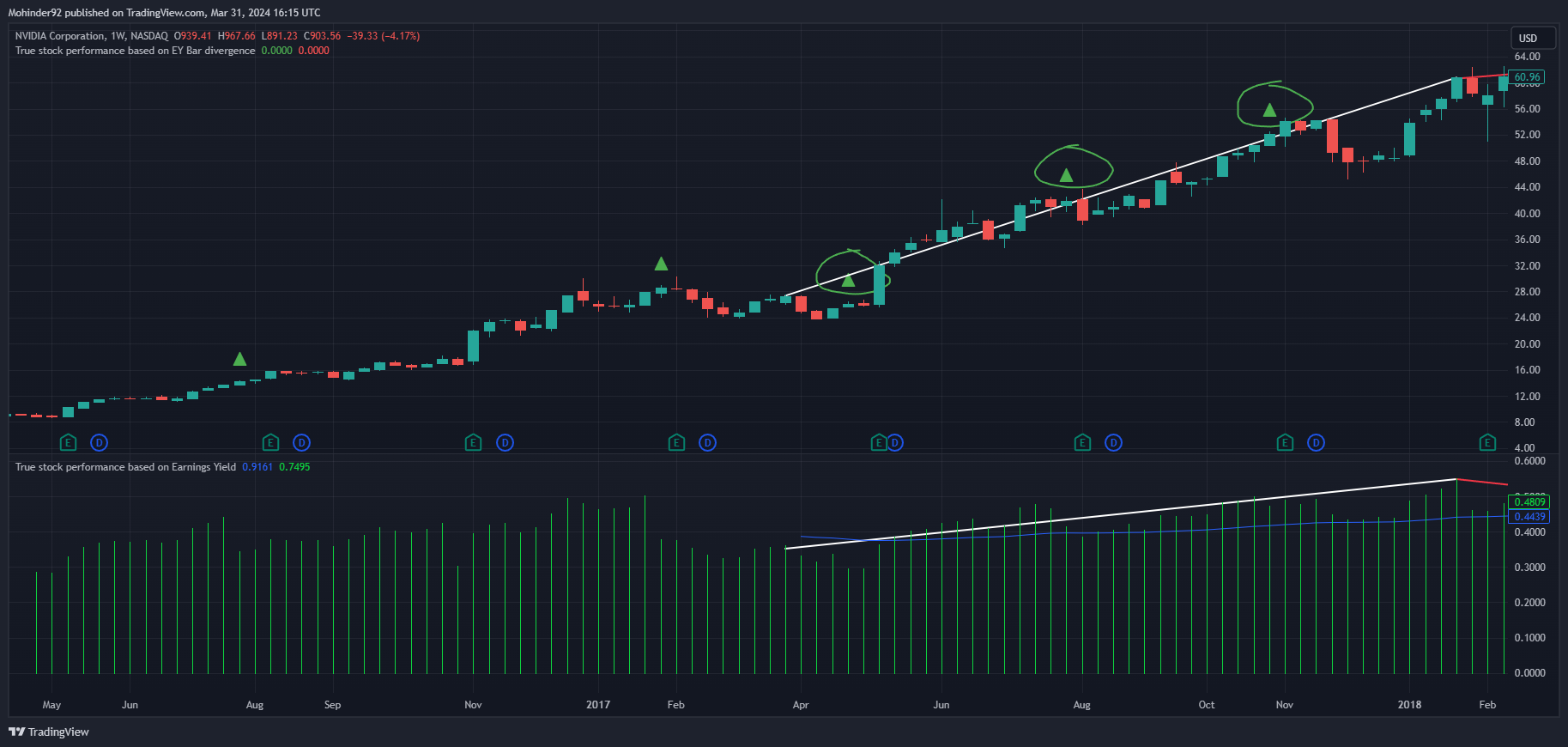Select the dividend D icon after Aug 2016
This screenshot has height=747, width=1568.
[x=301, y=443]
